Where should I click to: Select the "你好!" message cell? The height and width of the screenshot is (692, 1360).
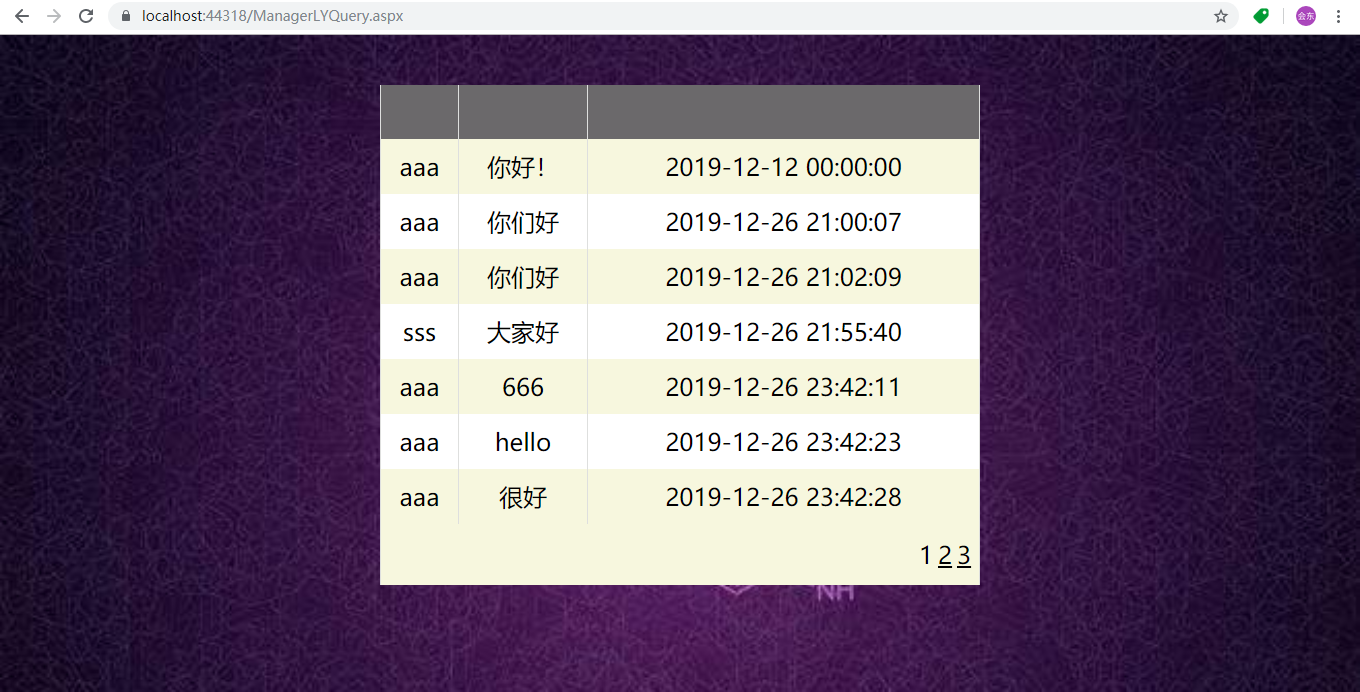click(516, 167)
